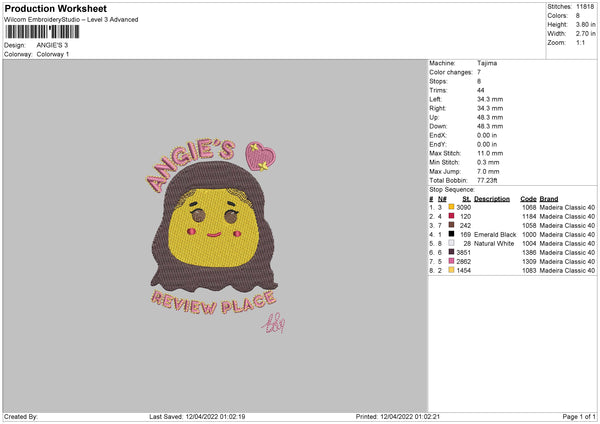Click the Height value '3.80 in'
600x424 pixels.
click(x=585, y=24)
